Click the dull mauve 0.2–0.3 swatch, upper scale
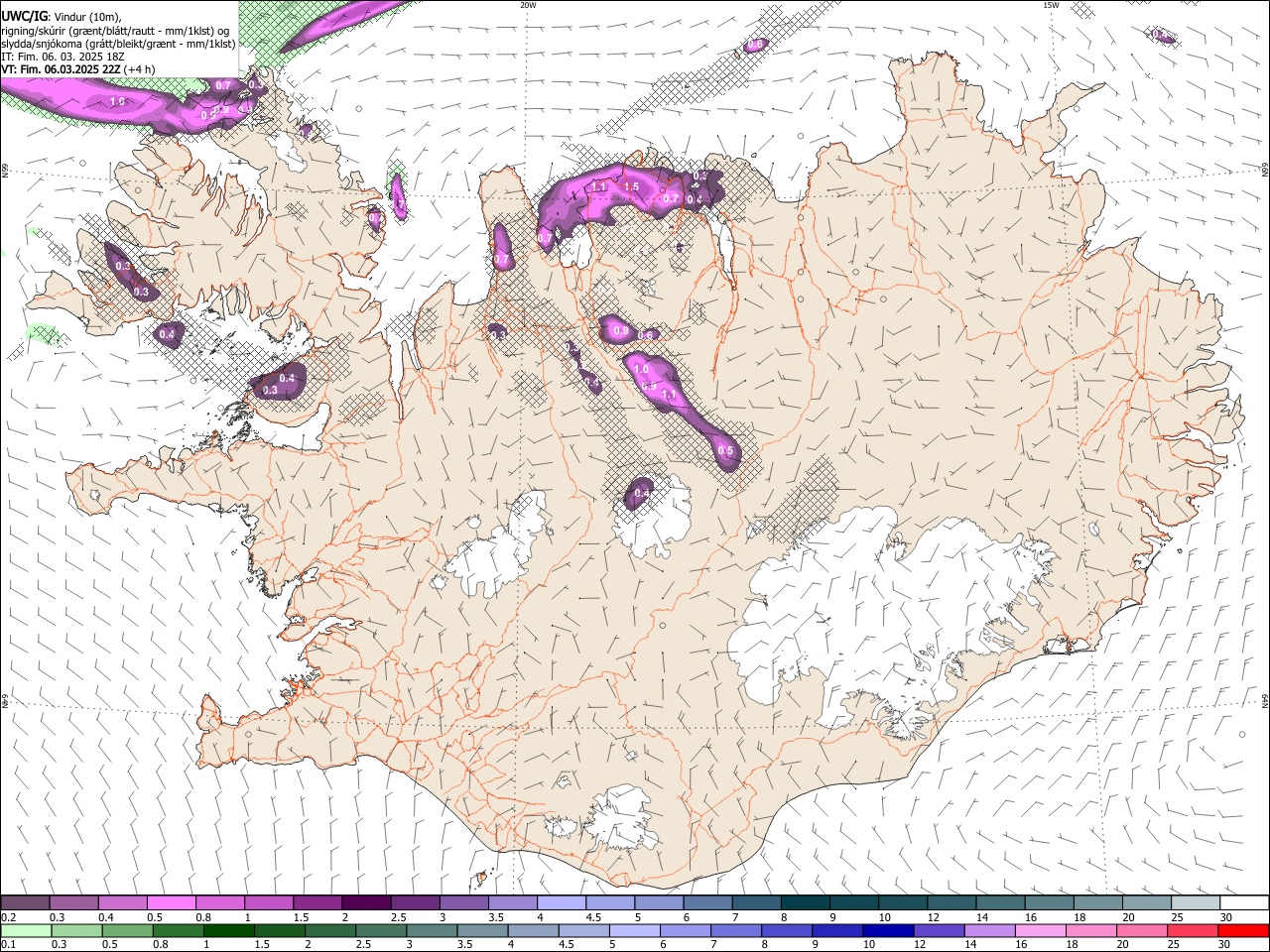This screenshot has width=1270, height=952. point(25,902)
